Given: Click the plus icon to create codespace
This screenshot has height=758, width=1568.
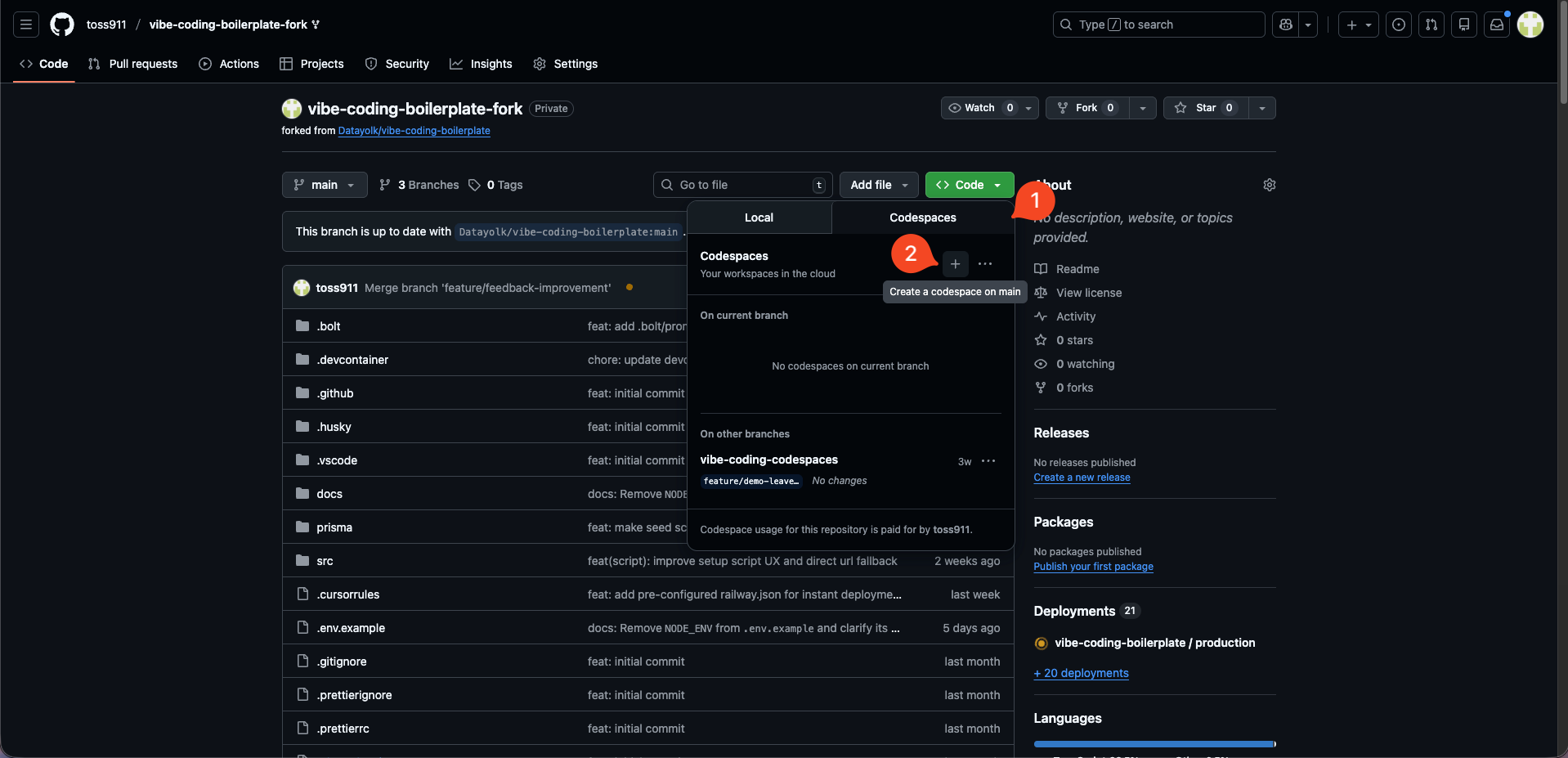Looking at the screenshot, I should tap(955, 264).
